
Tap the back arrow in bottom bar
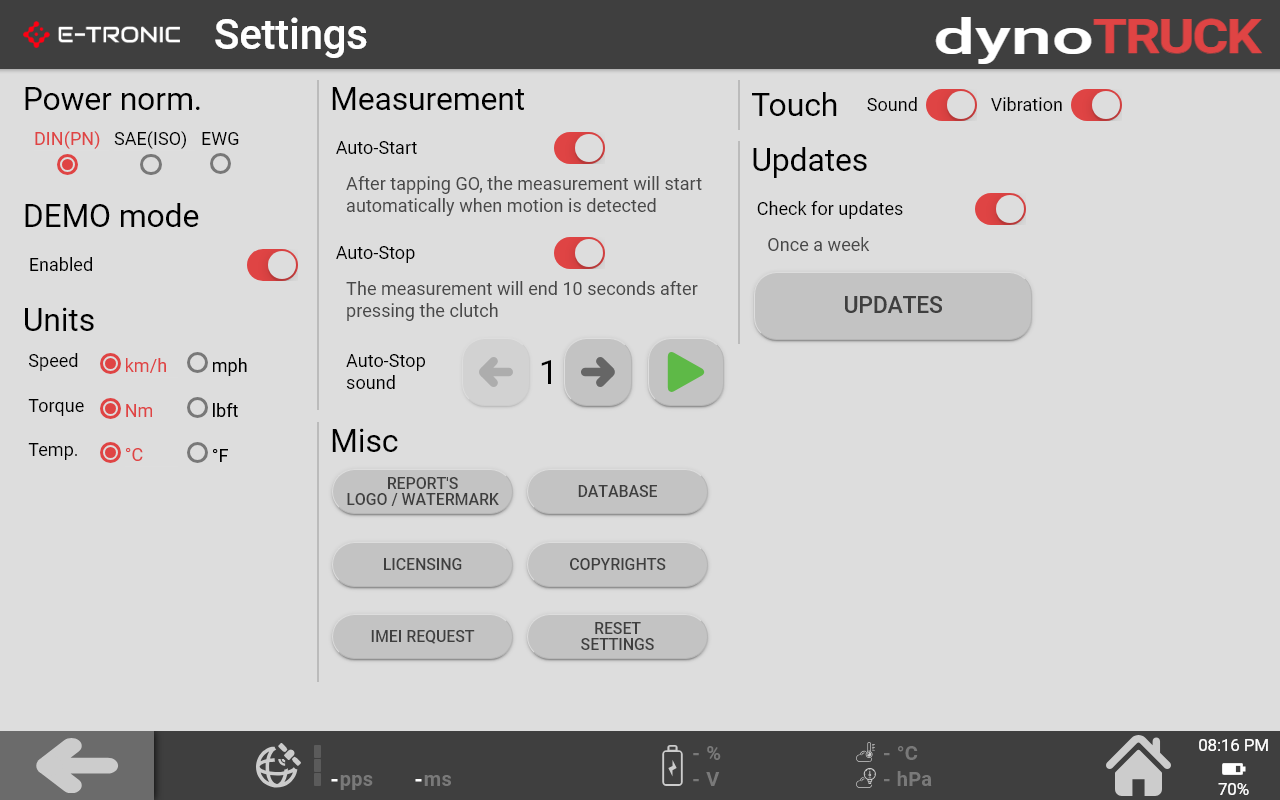77,766
